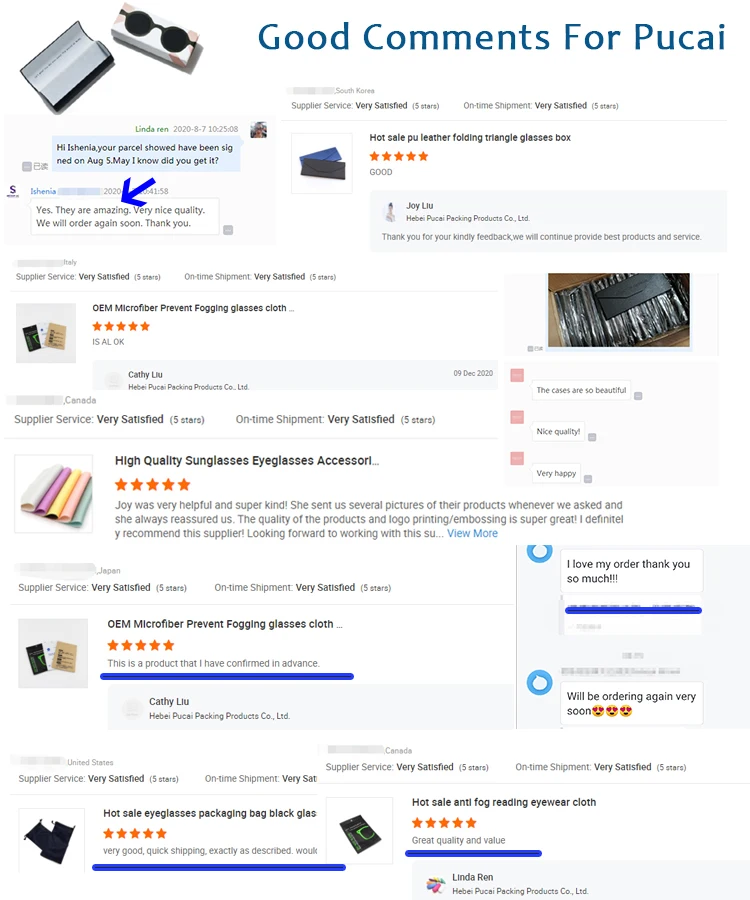
Task: Click 'The cases are so beautiful' message bubble
Action: tap(581, 390)
